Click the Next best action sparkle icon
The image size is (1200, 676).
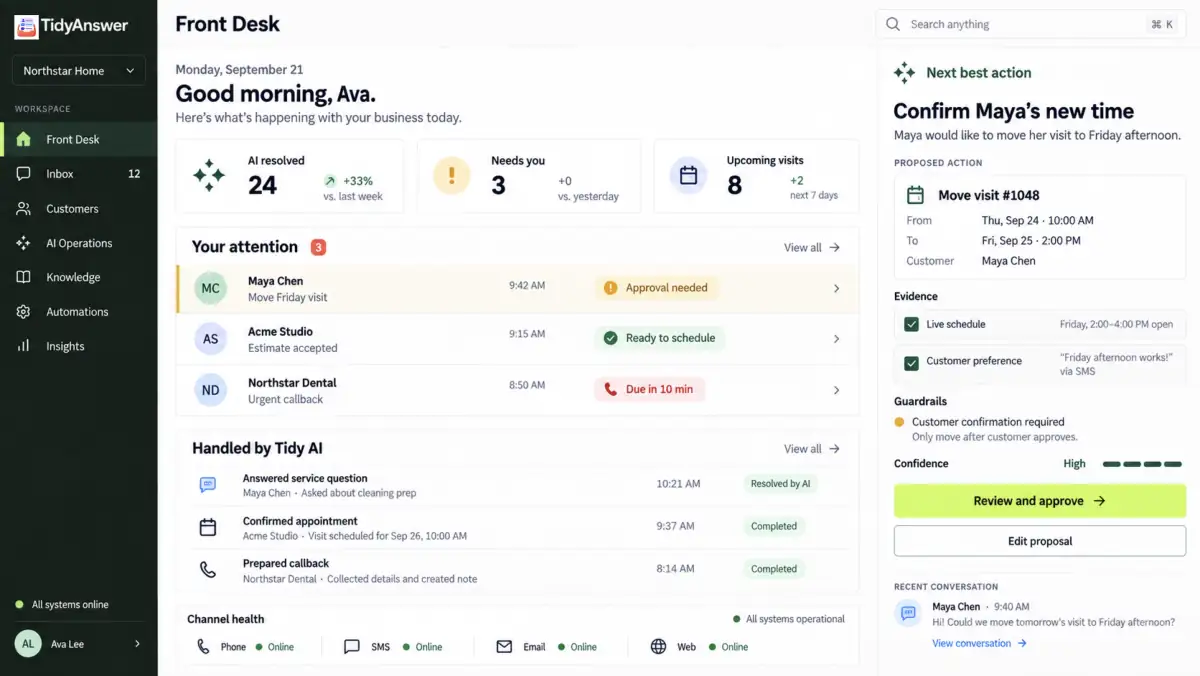pyautogui.click(x=905, y=72)
